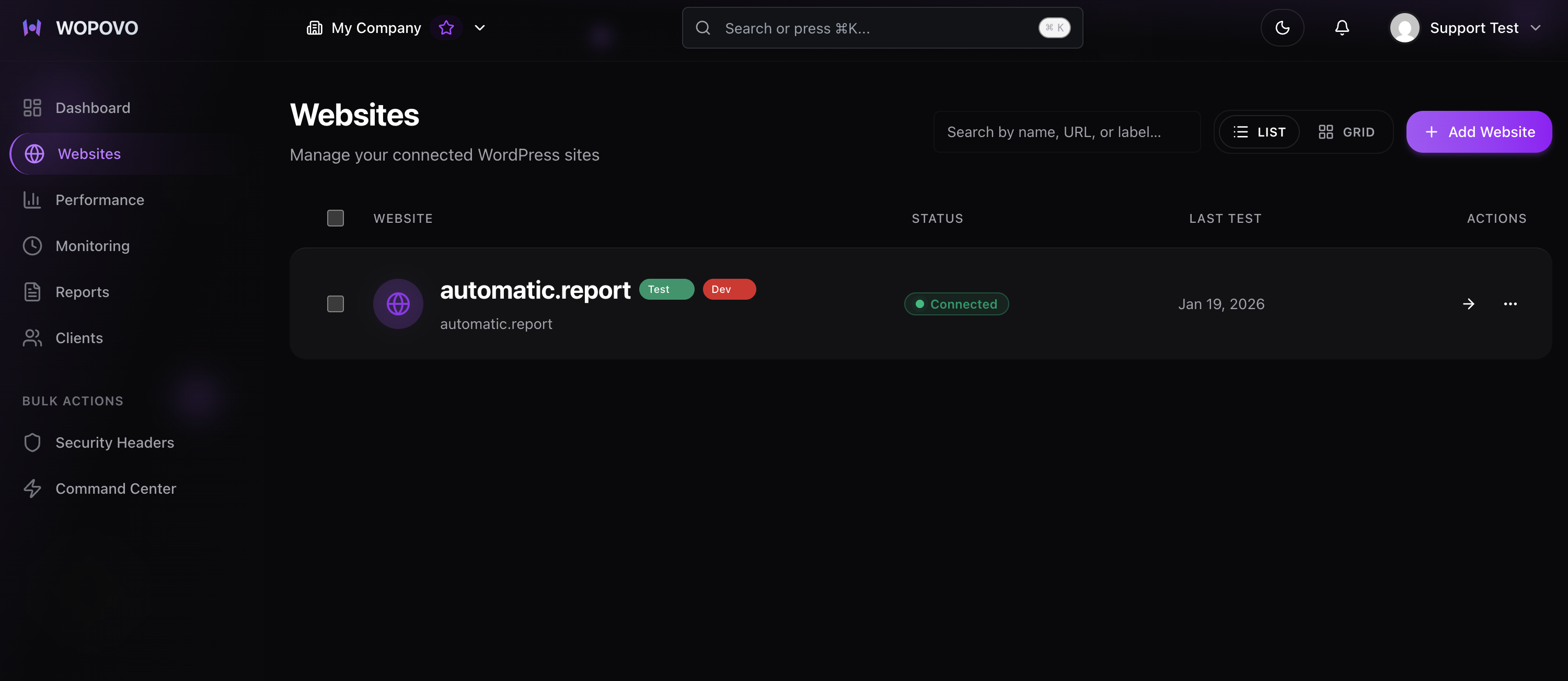Switch to LIST view
This screenshot has height=681, width=1568.
pos(1259,132)
